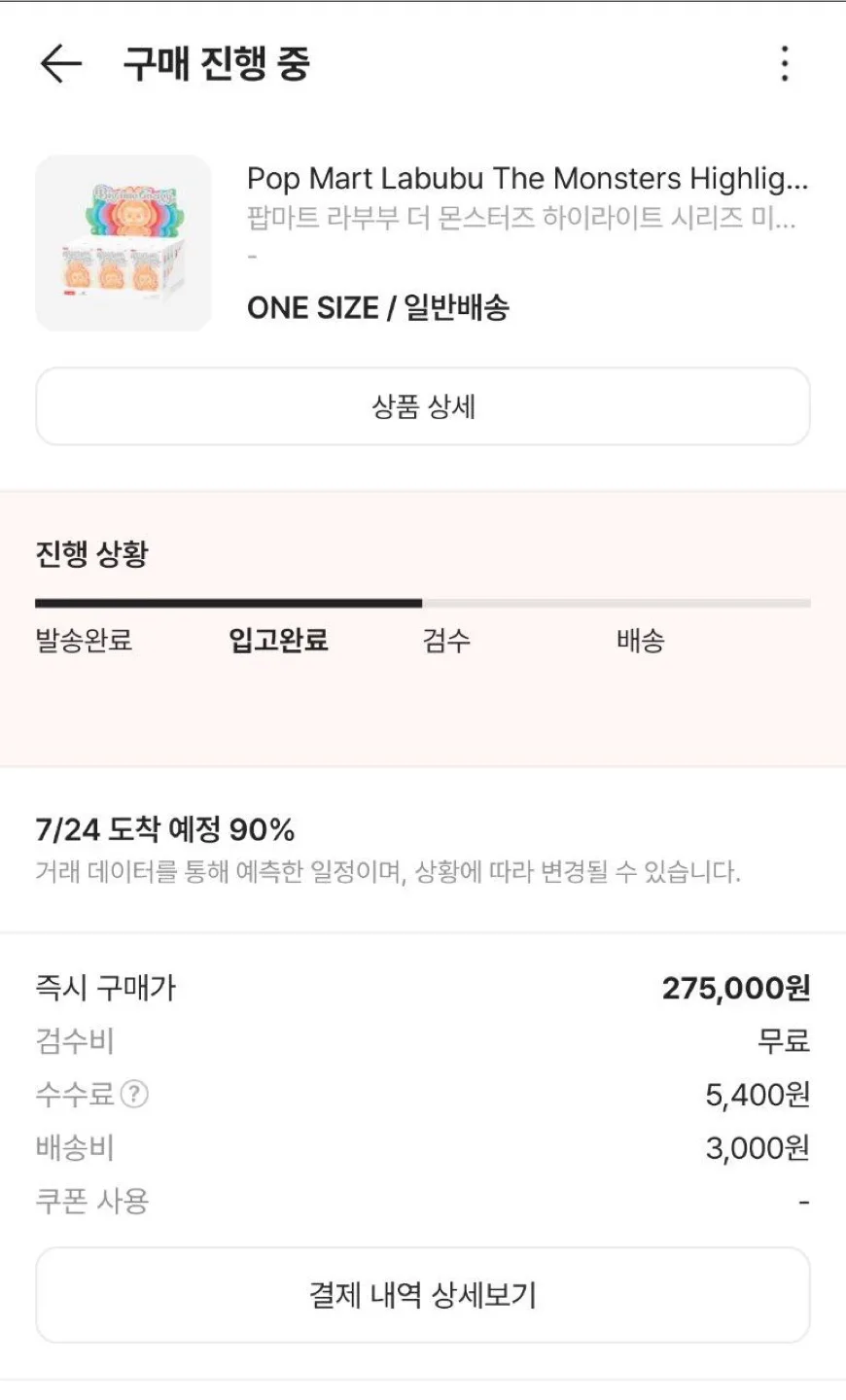Viewport: 846px width, 1400px height.
Task: Tap the Pop Mart Labubu product title
Action: 527,179
